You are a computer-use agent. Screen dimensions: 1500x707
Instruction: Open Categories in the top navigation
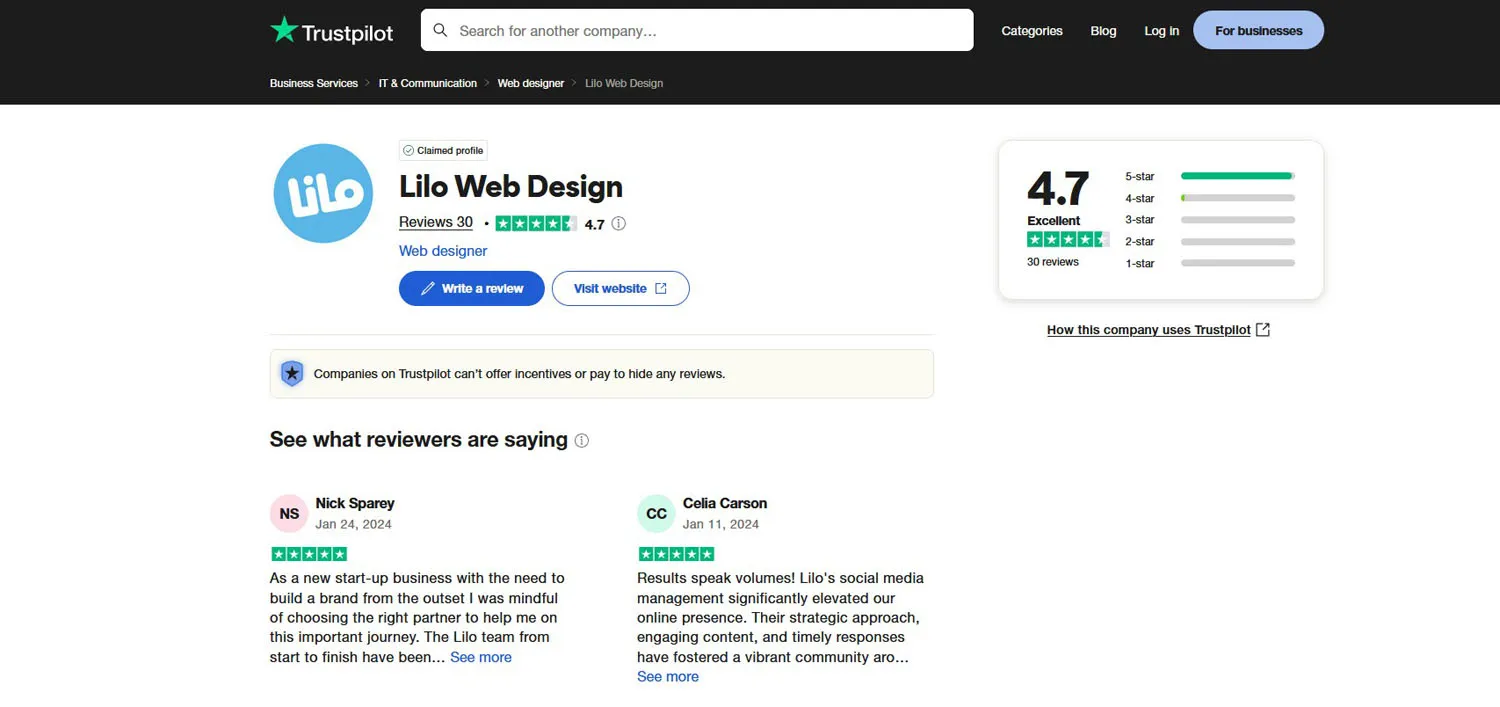1032,31
